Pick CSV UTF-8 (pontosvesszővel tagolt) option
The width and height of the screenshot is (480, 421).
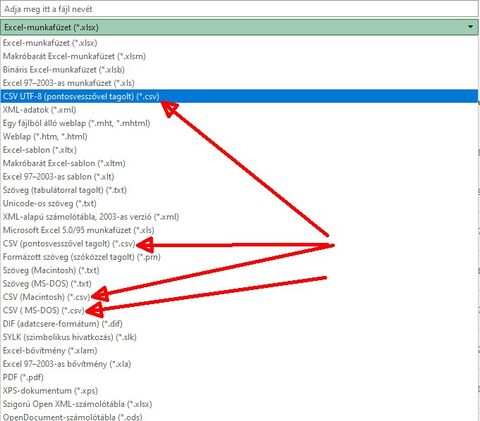coord(239,96)
